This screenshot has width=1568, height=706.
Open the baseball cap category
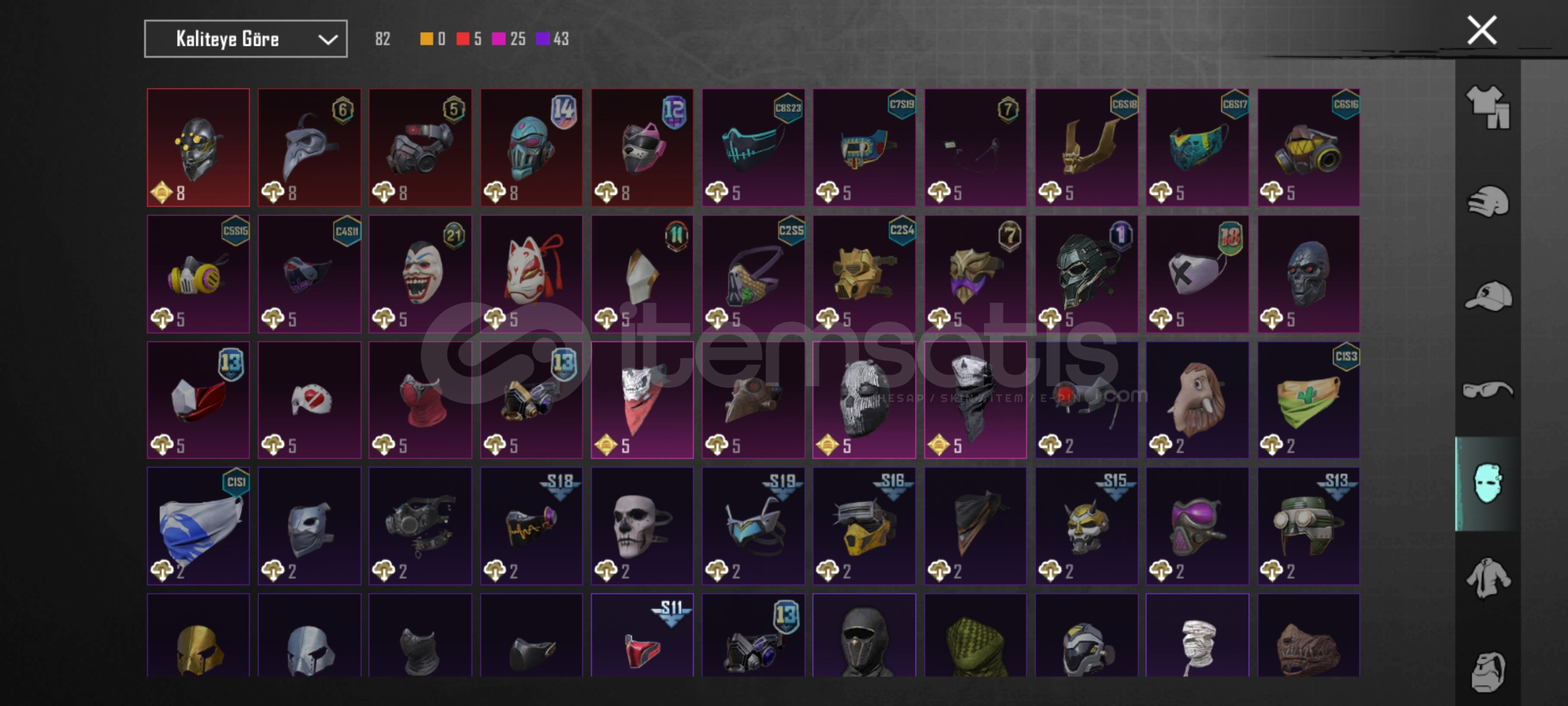pos(1488,296)
